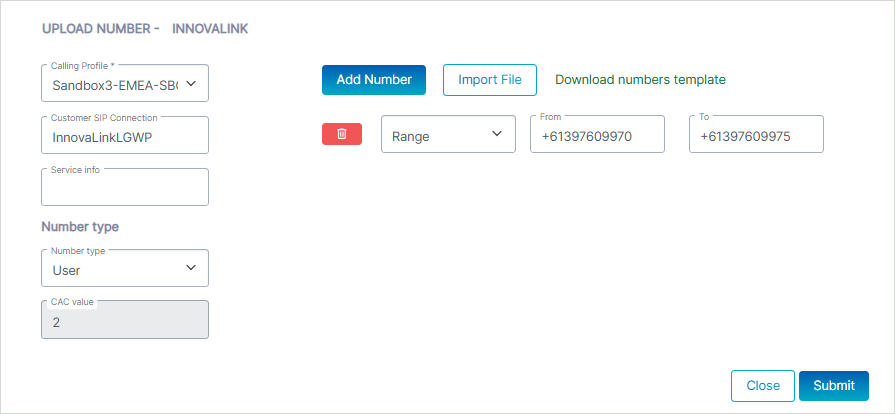Click the Import File button
The image size is (895, 414).
pos(490,80)
